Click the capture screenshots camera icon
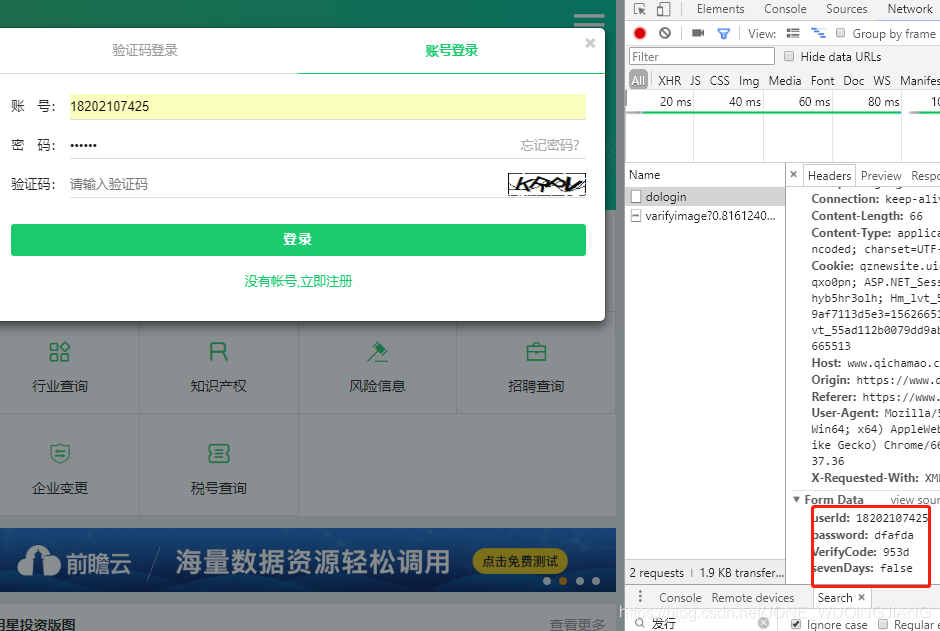Viewport: 940px width, 631px height. pyautogui.click(x=698, y=33)
